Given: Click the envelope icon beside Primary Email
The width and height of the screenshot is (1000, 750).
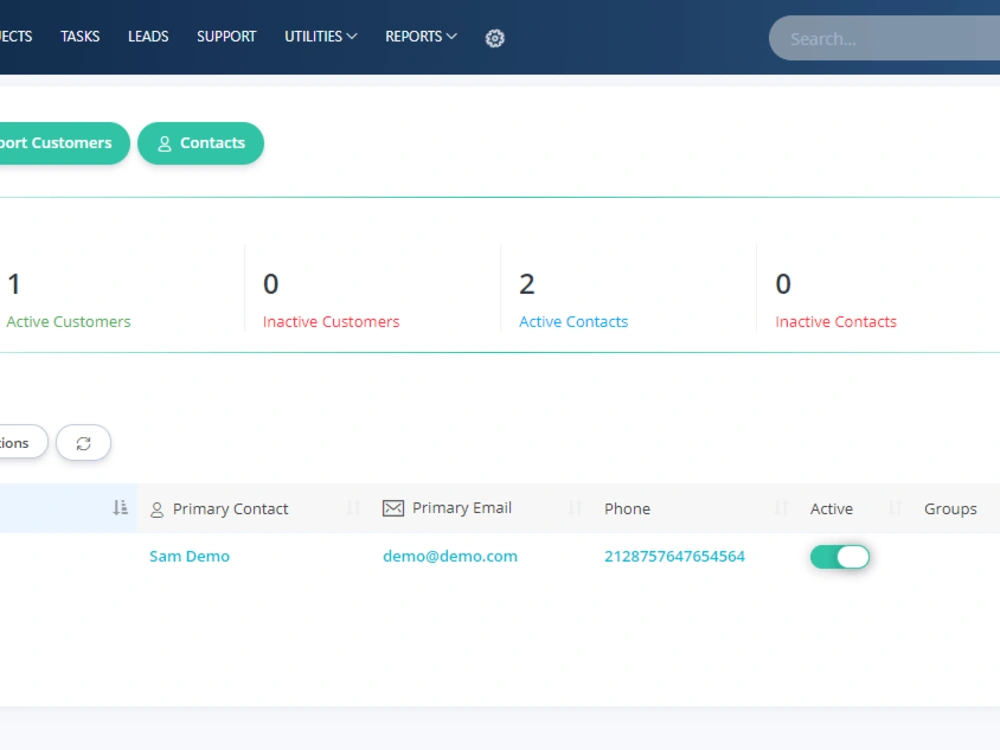Looking at the screenshot, I should pyautogui.click(x=393, y=508).
